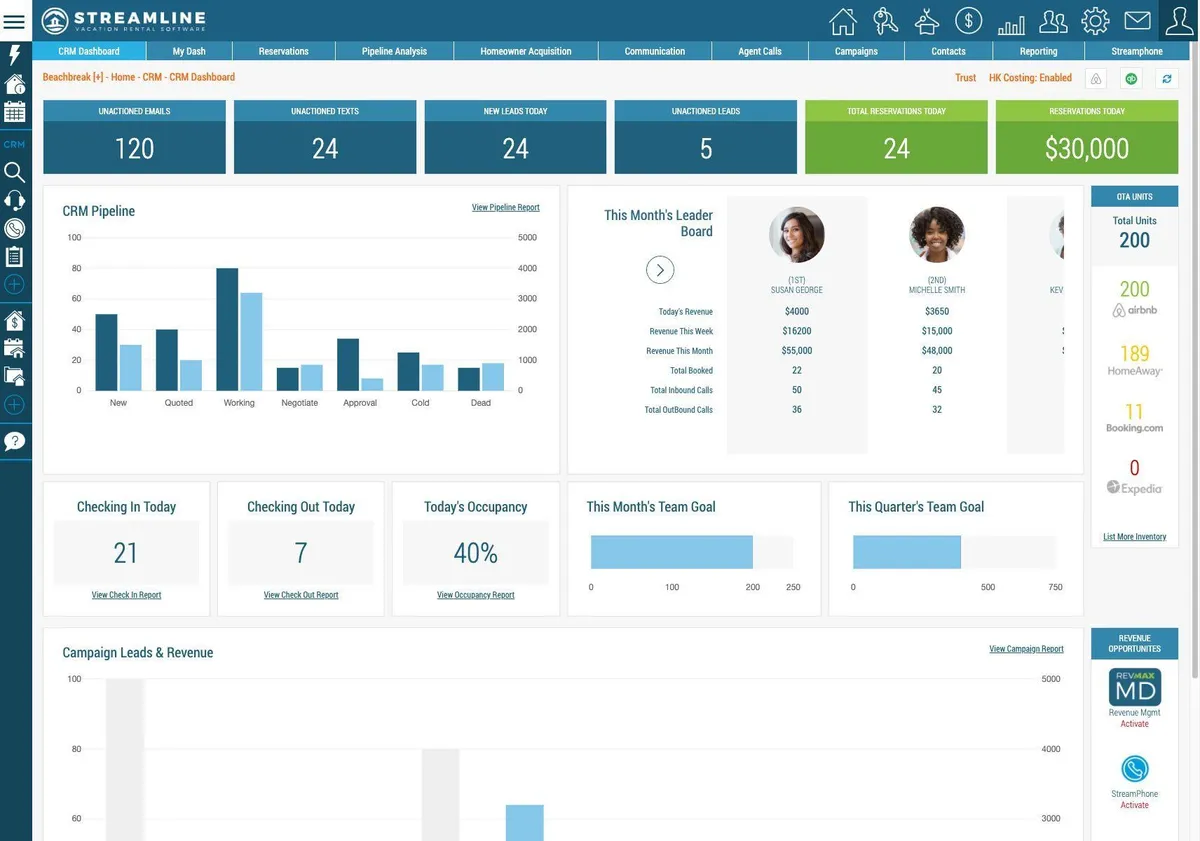This screenshot has width=1200, height=841.
Task: Click the lightning bolt sidebar icon
Action: click(x=15, y=55)
